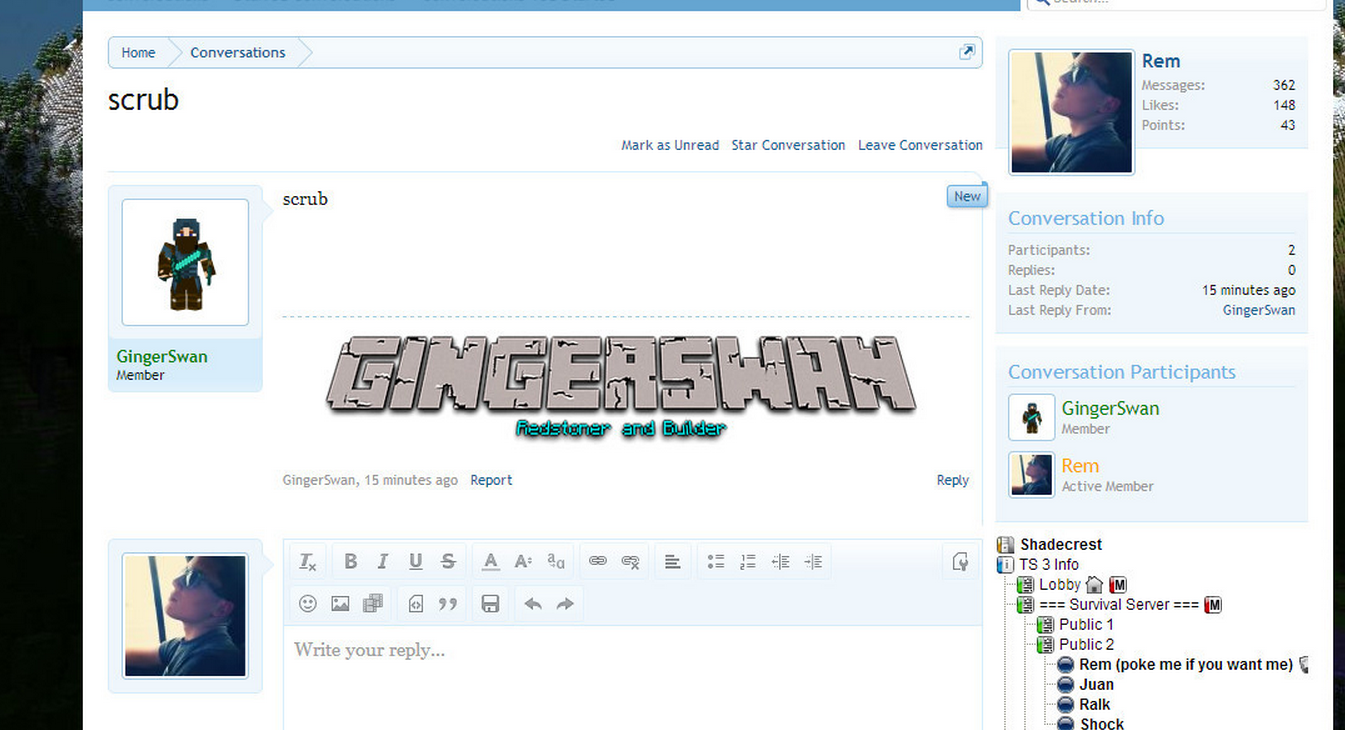1345x730 pixels.
Task: Click the red M icon beside Survival Server
Action: (x=1214, y=604)
